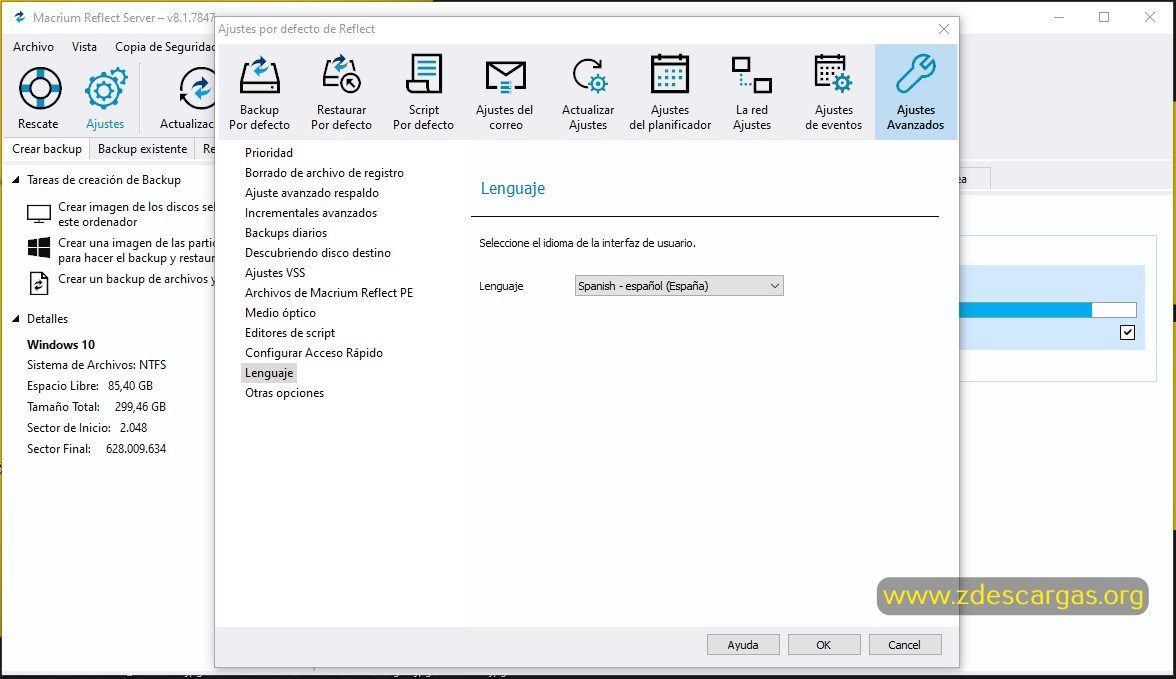Minimize the Macrium Reflect main window

[x=1059, y=17]
